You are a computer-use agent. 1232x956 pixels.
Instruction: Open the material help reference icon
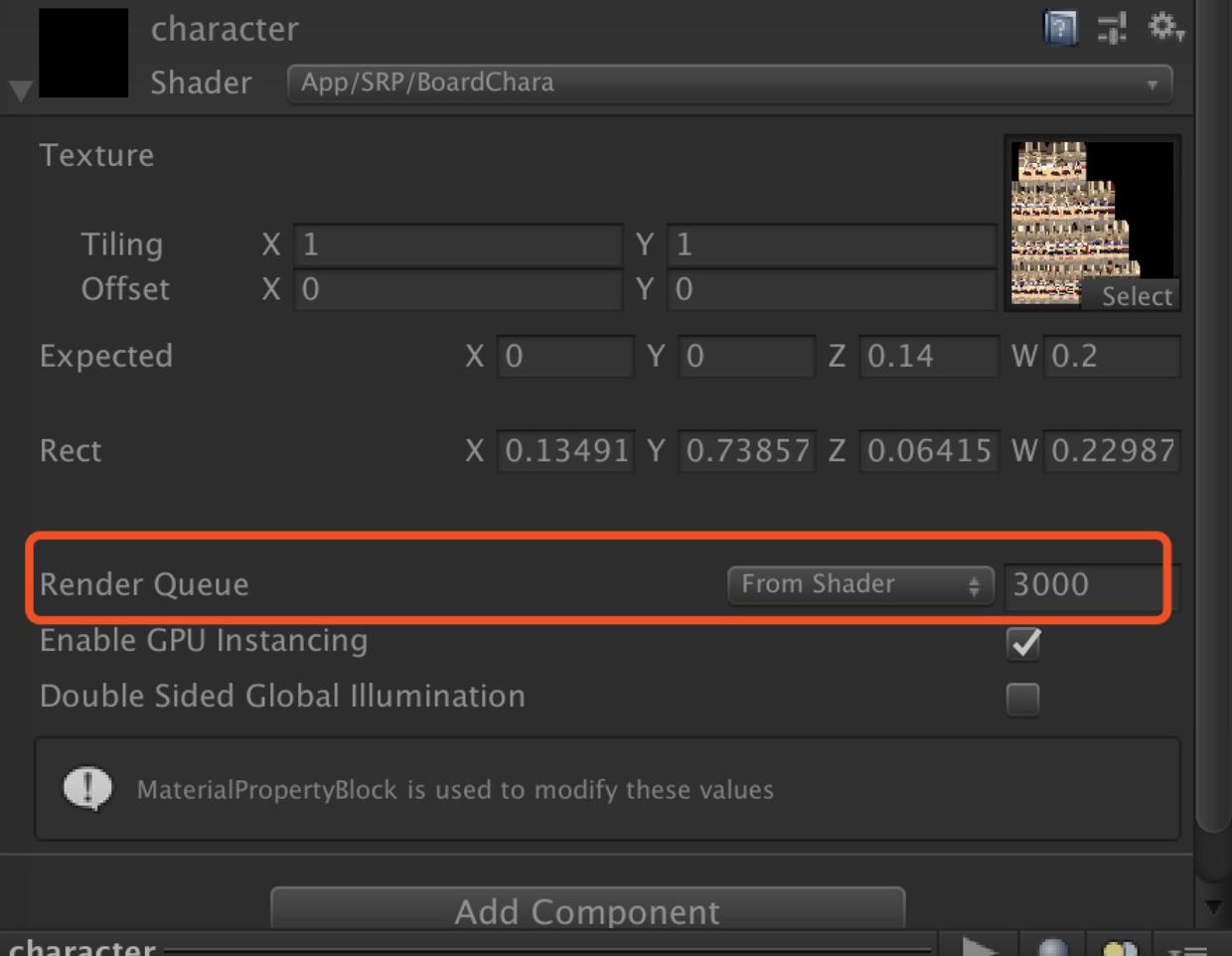[x=1060, y=28]
